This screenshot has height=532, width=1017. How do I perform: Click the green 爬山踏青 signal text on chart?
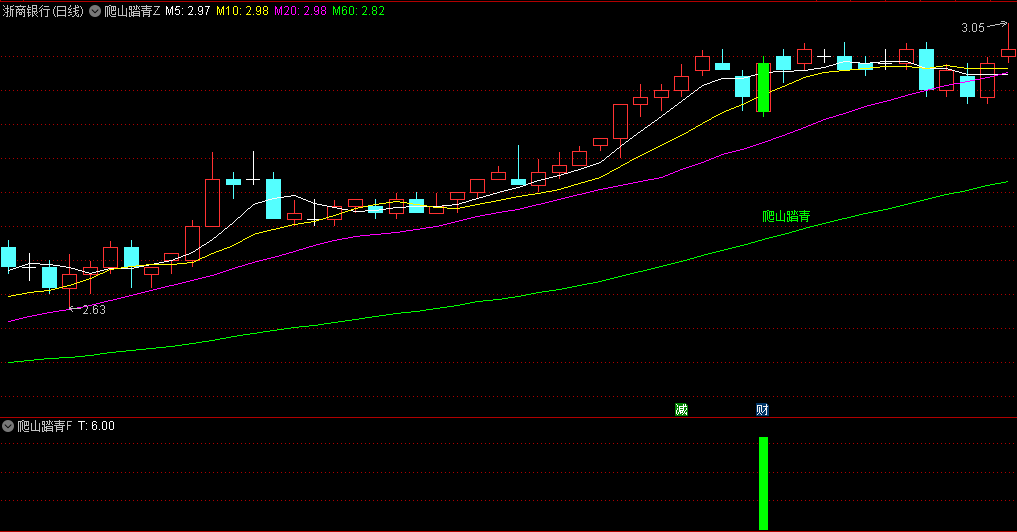click(x=786, y=217)
